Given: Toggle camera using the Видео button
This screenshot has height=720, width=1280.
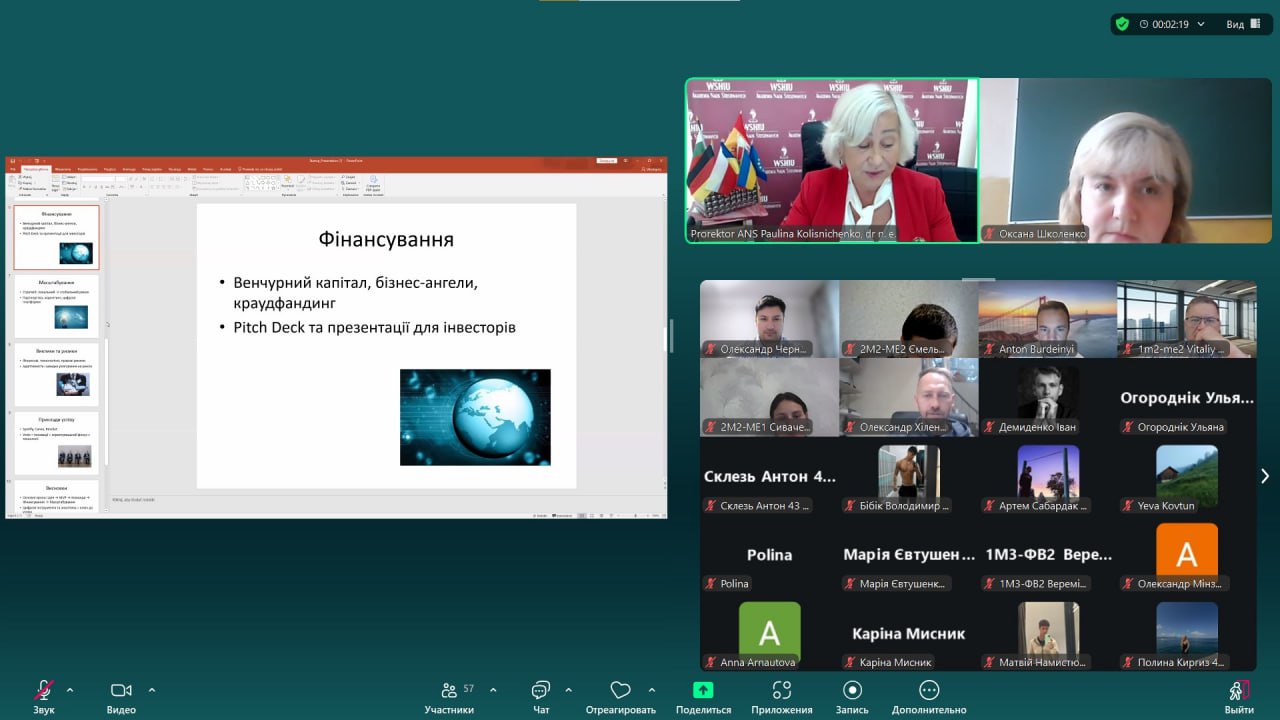Looking at the screenshot, I should point(121,691).
